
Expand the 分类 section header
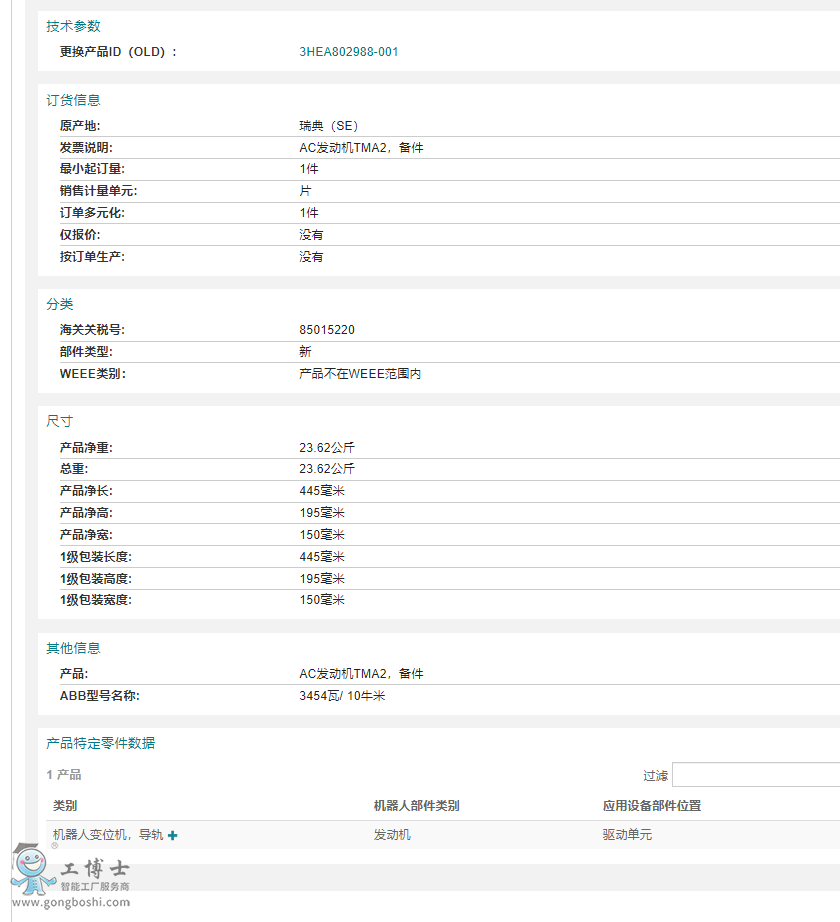click(x=60, y=304)
